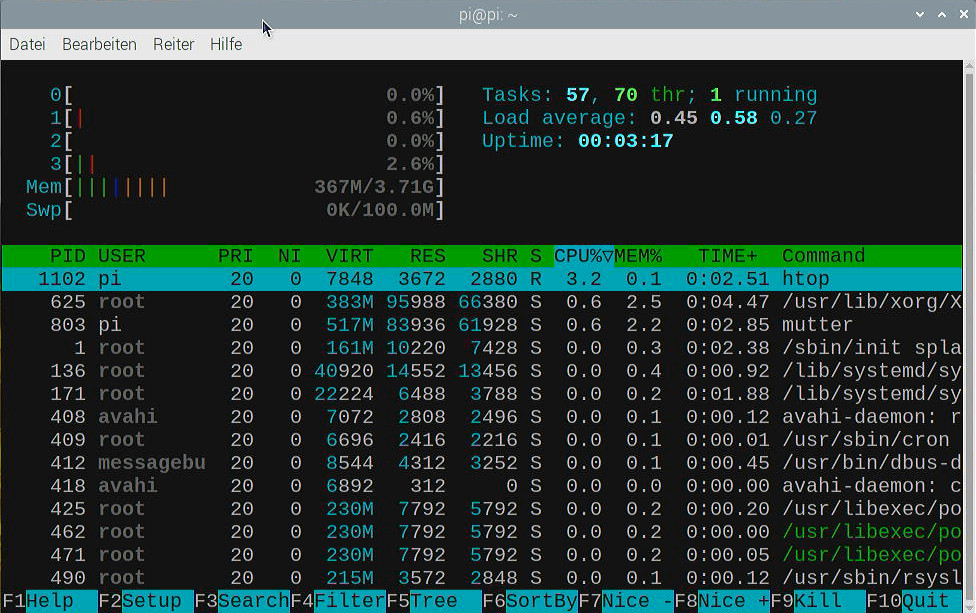Select the dbus process row PID 412

click(482, 463)
